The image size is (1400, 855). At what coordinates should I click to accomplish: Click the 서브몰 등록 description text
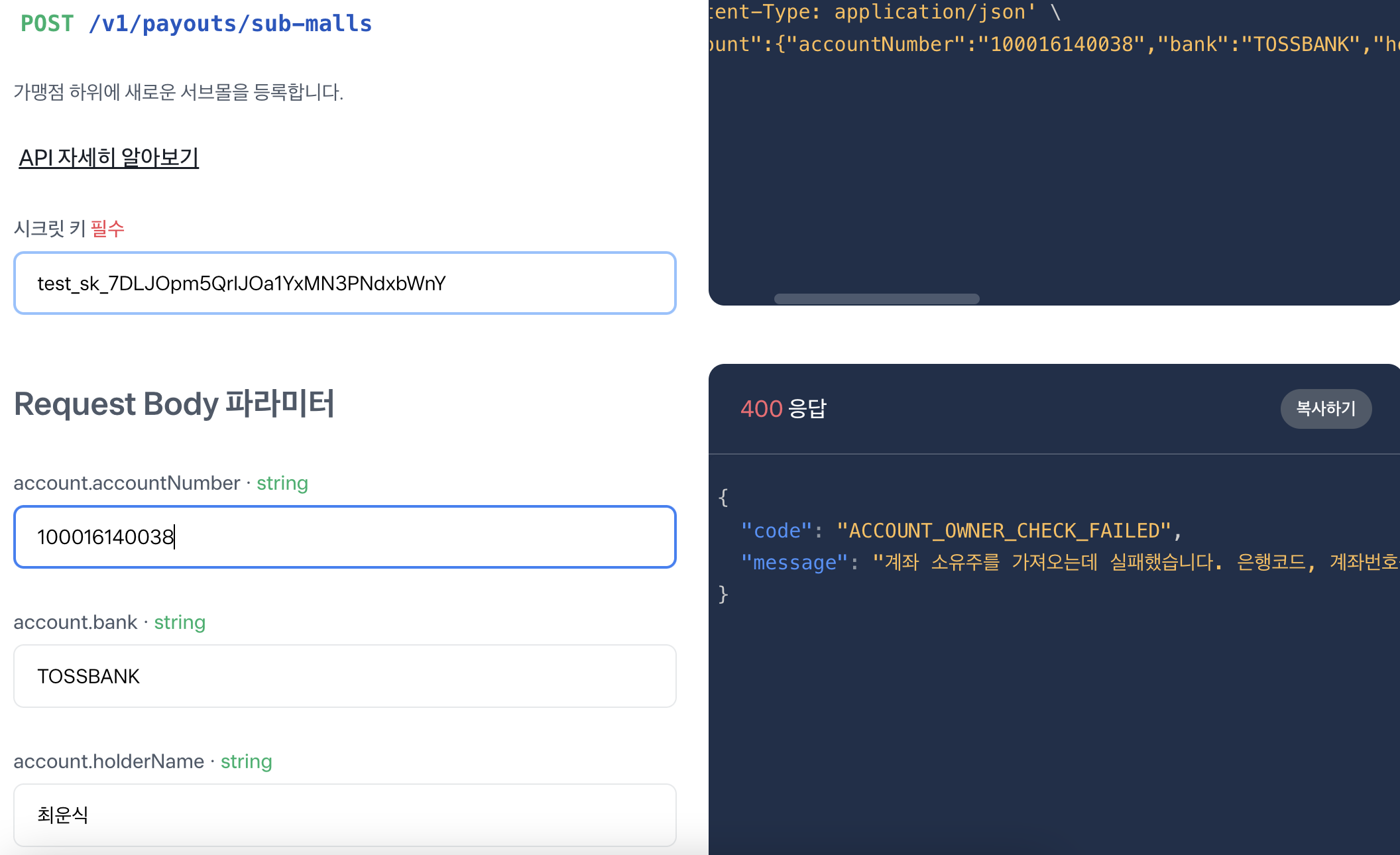(x=178, y=92)
